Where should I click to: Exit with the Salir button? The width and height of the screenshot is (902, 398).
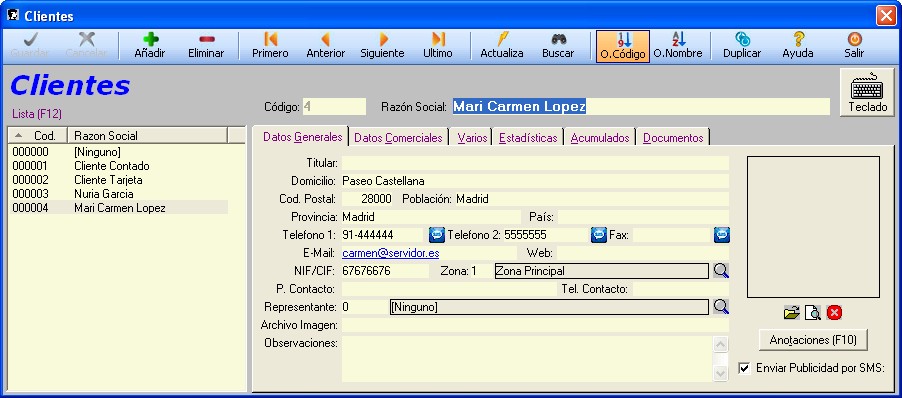854,46
